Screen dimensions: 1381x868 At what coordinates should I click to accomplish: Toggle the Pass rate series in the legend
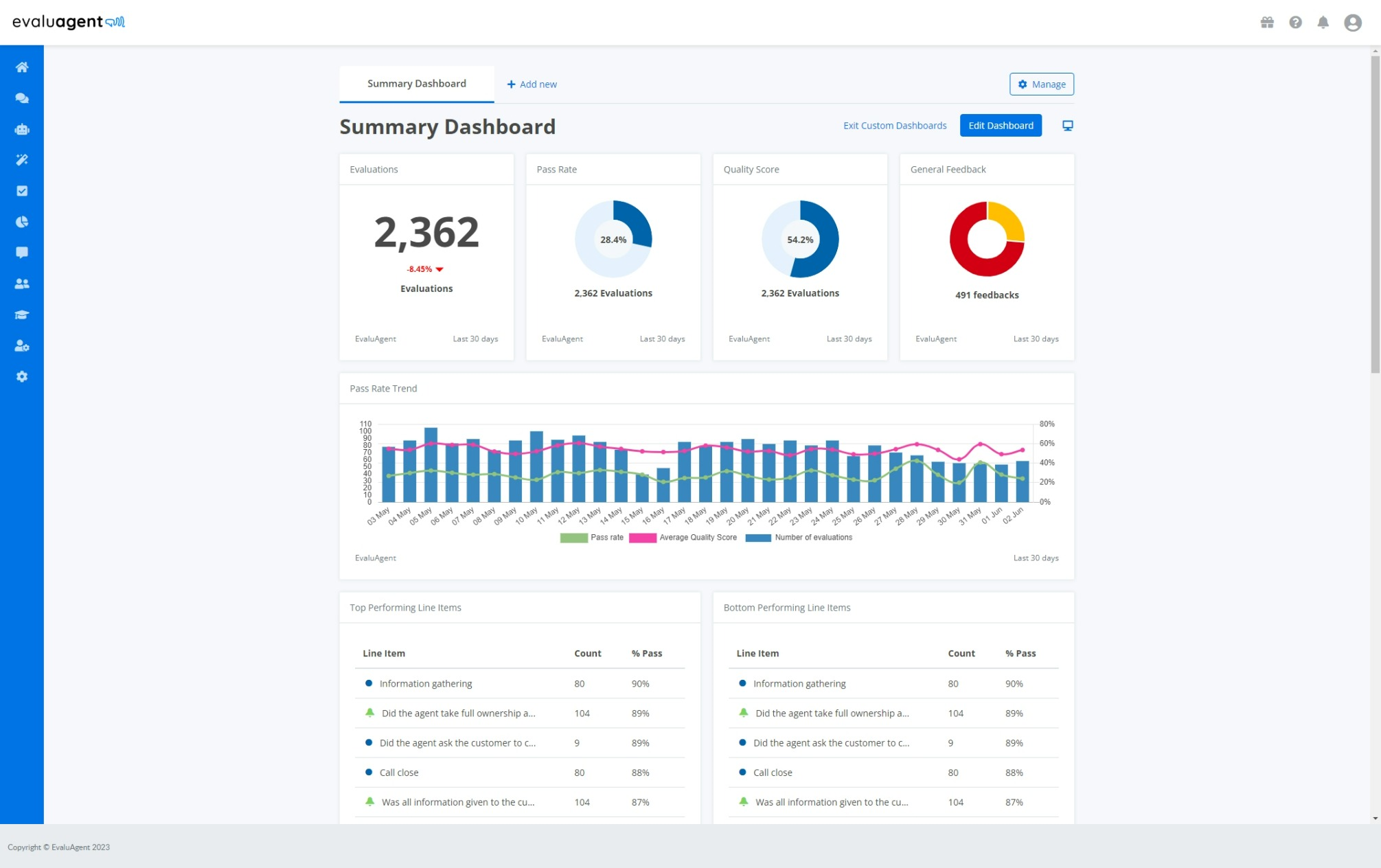tap(607, 537)
